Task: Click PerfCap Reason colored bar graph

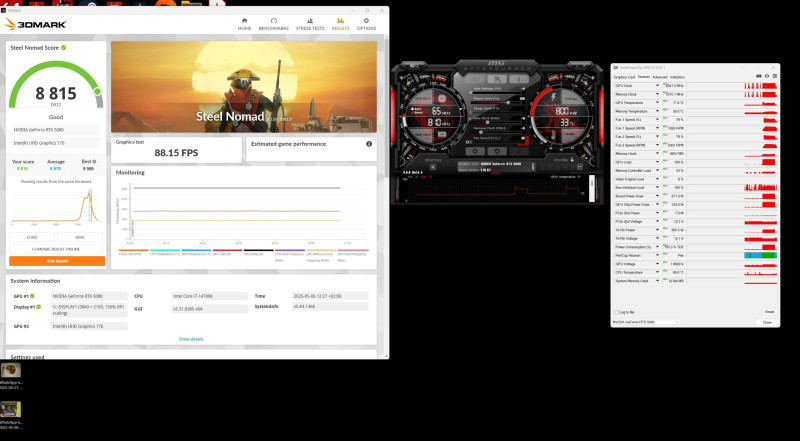Action: [x=760, y=255]
